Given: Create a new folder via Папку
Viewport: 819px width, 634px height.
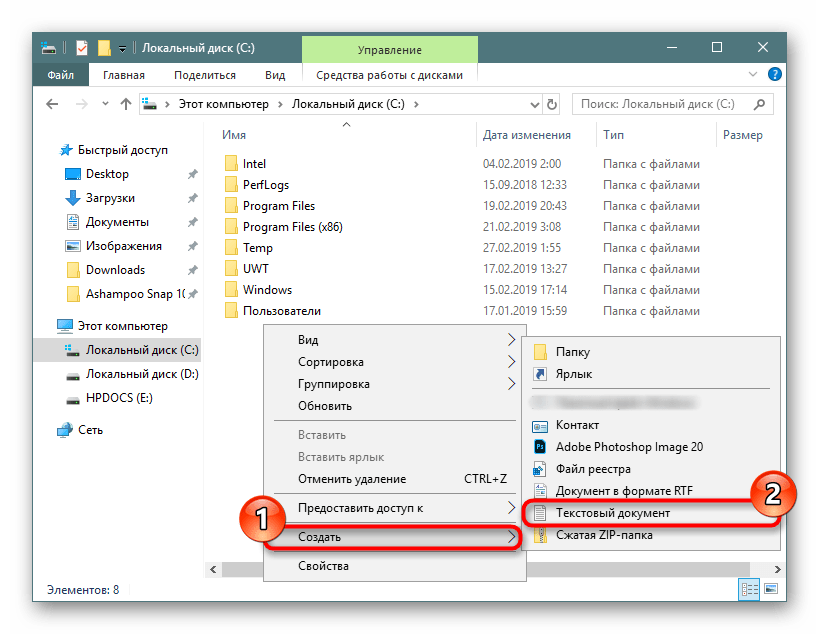Looking at the screenshot, I should pos(572,352).
